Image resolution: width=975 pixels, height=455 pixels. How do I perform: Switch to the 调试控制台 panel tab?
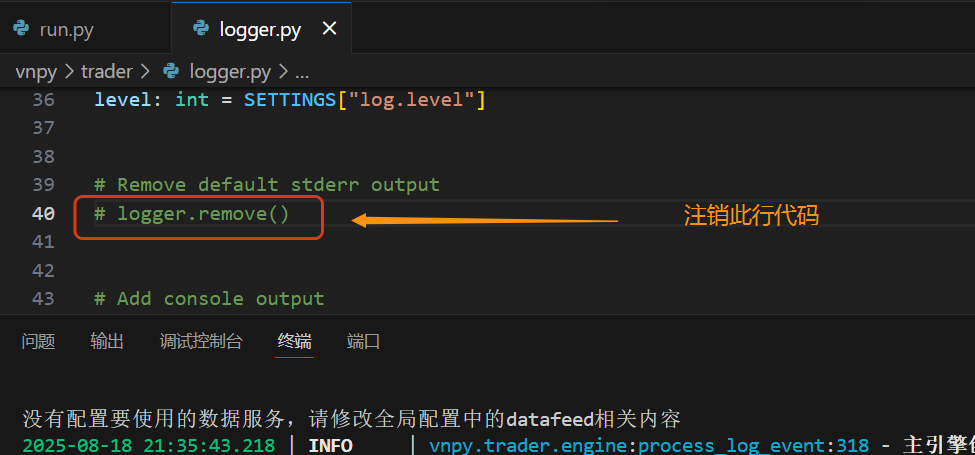click(201, 341)
